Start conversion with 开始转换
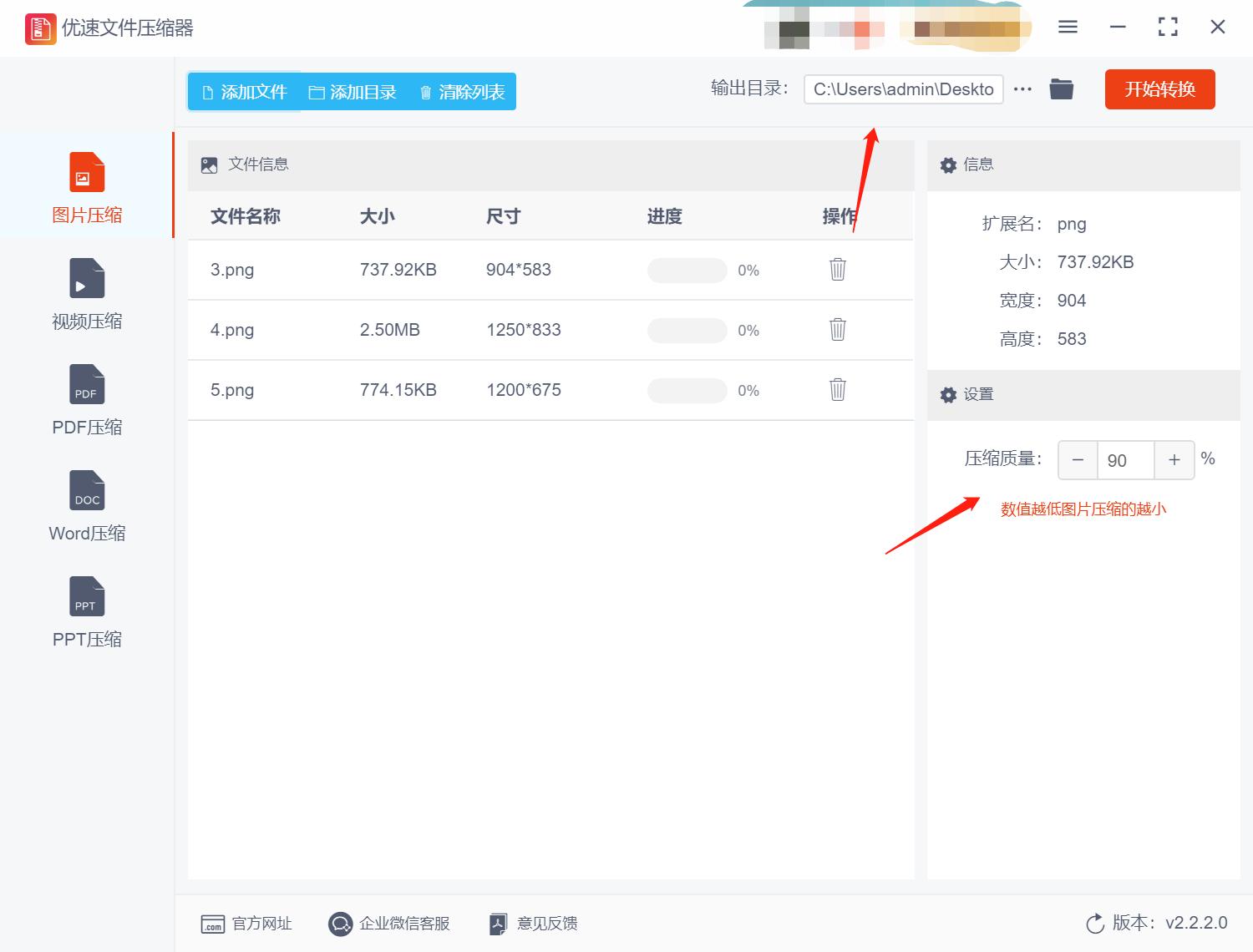Image resolution: width=1253 pixels, height=952 pixels. point(1159,89)
